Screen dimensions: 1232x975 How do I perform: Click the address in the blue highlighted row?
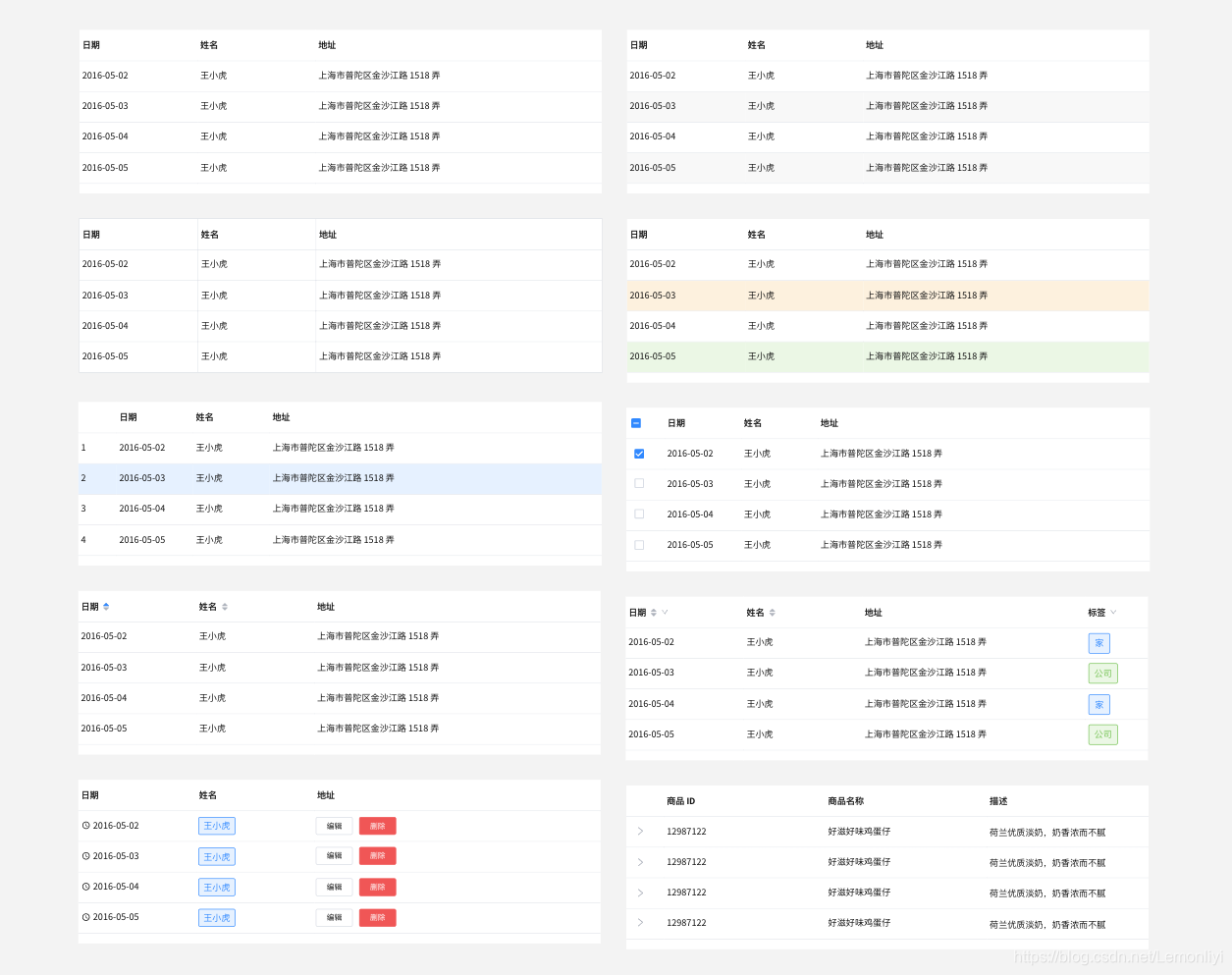coord(334,478)
